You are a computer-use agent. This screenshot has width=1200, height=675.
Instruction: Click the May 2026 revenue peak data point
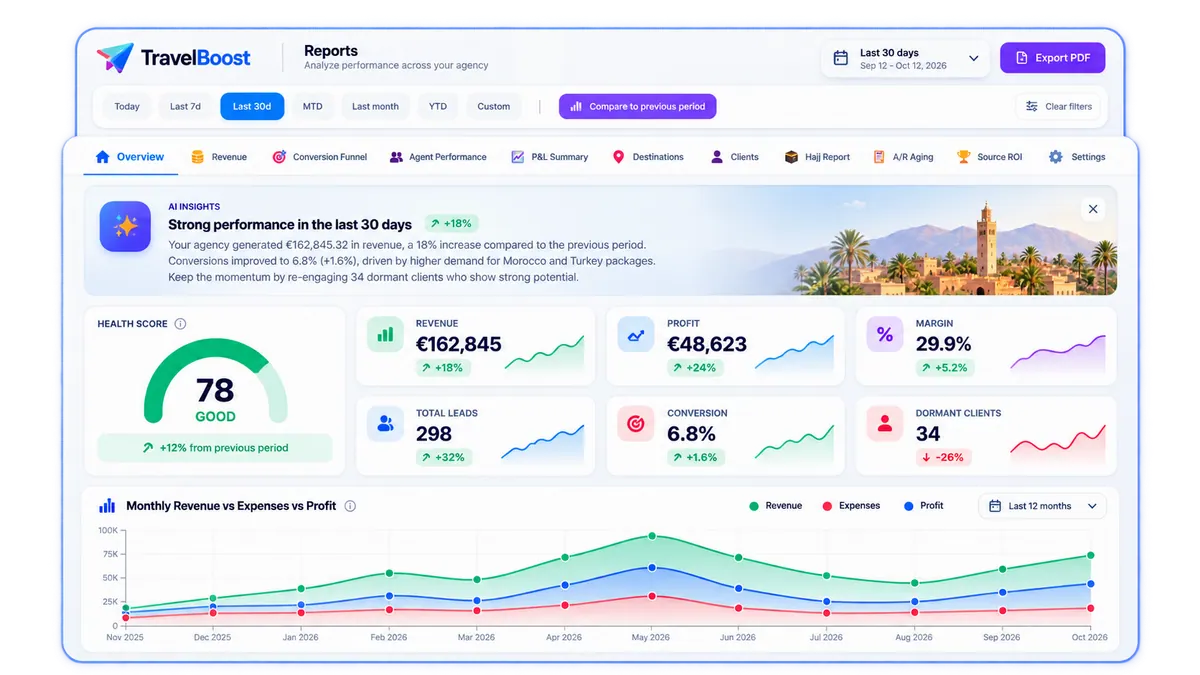click(x=652, y=536)
